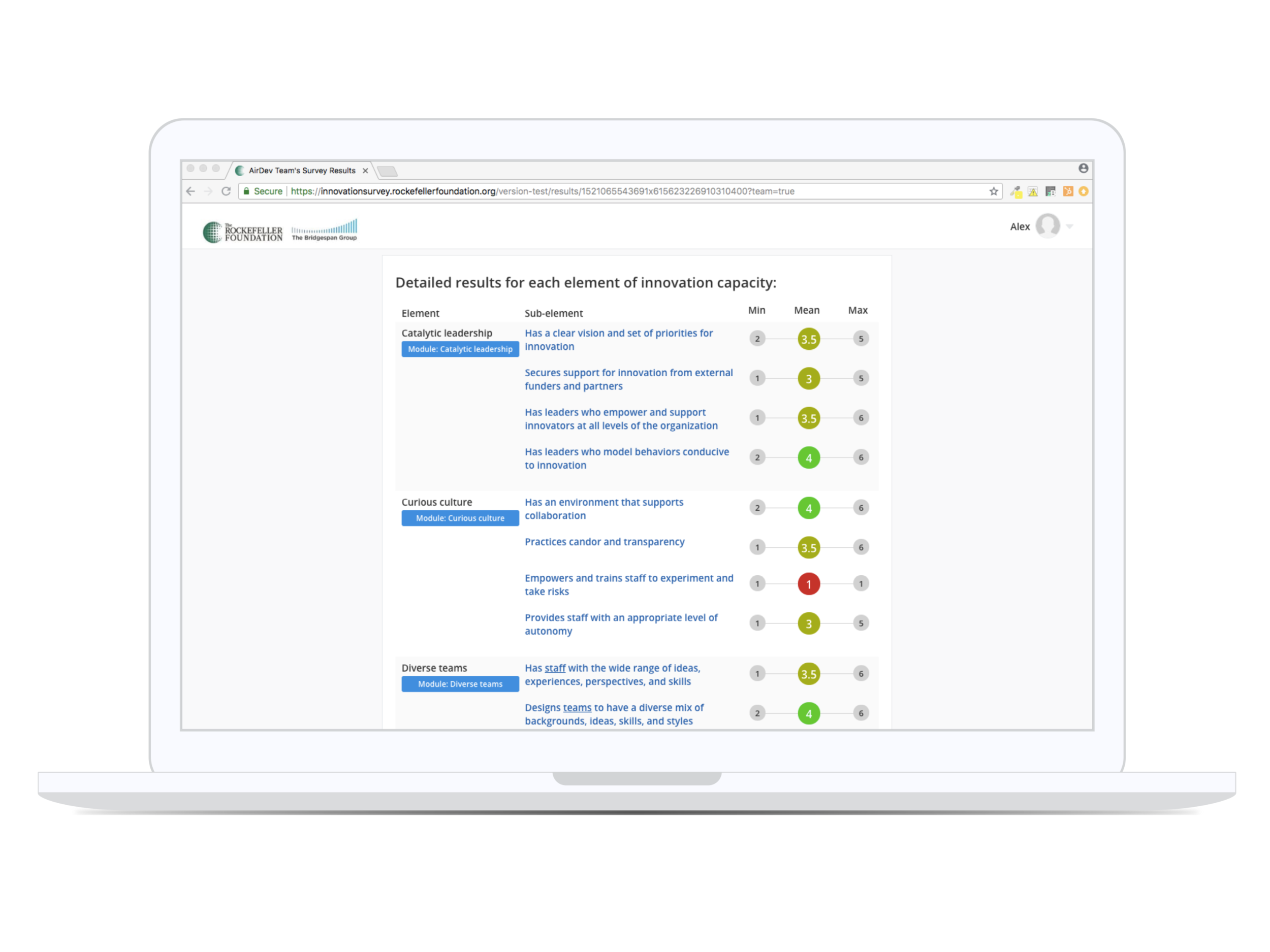The height and width of the screenshot is (952, 1270).
Task: Click mean 3.5 marker for clear vision row
Action: pyautogui.click(x=808, y=339)
